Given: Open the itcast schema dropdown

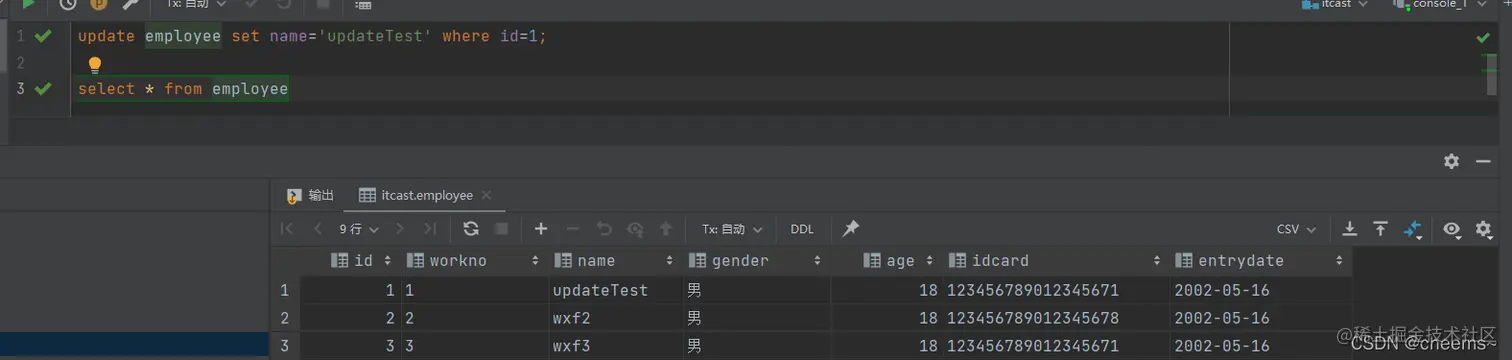Looking at the screenshot, I should coord(1335,4).
